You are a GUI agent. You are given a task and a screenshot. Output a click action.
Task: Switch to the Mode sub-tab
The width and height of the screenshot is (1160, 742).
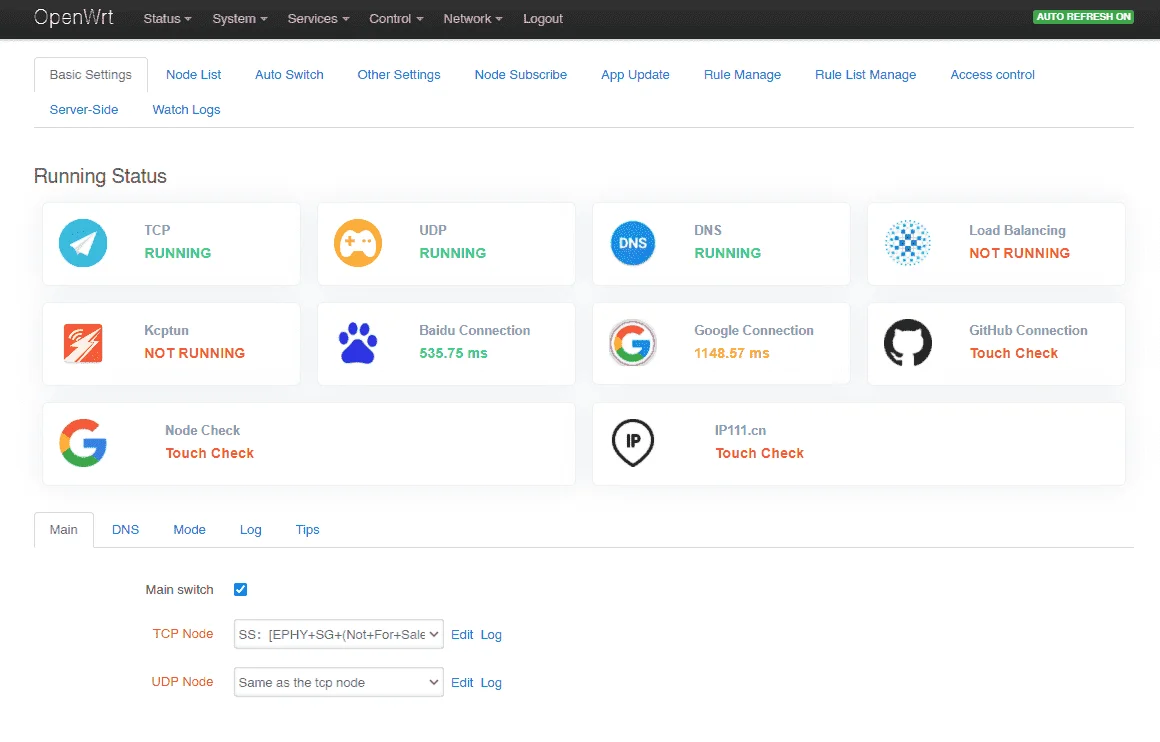189,530
